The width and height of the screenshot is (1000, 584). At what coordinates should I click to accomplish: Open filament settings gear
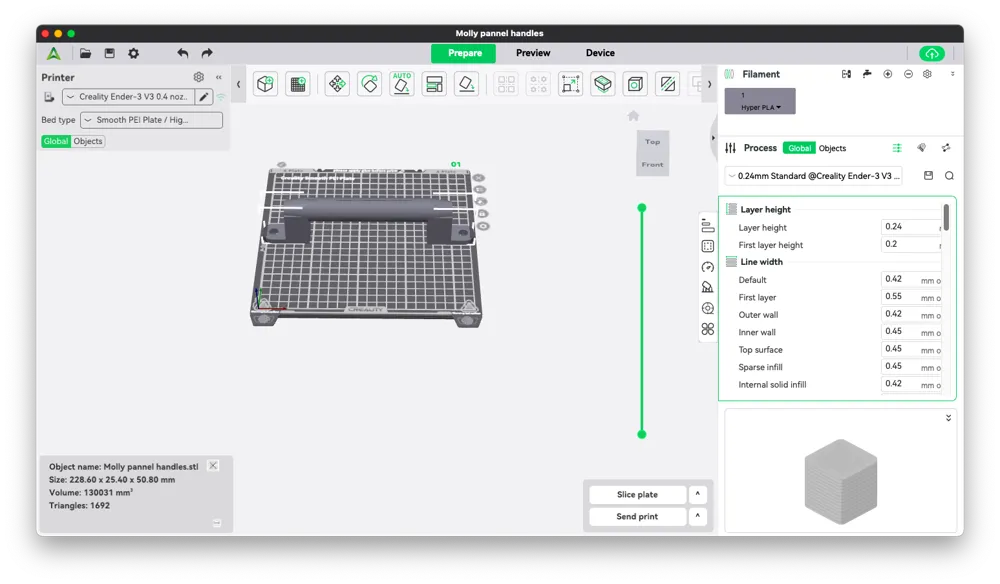pyautogui.click(x=927, y=74)
